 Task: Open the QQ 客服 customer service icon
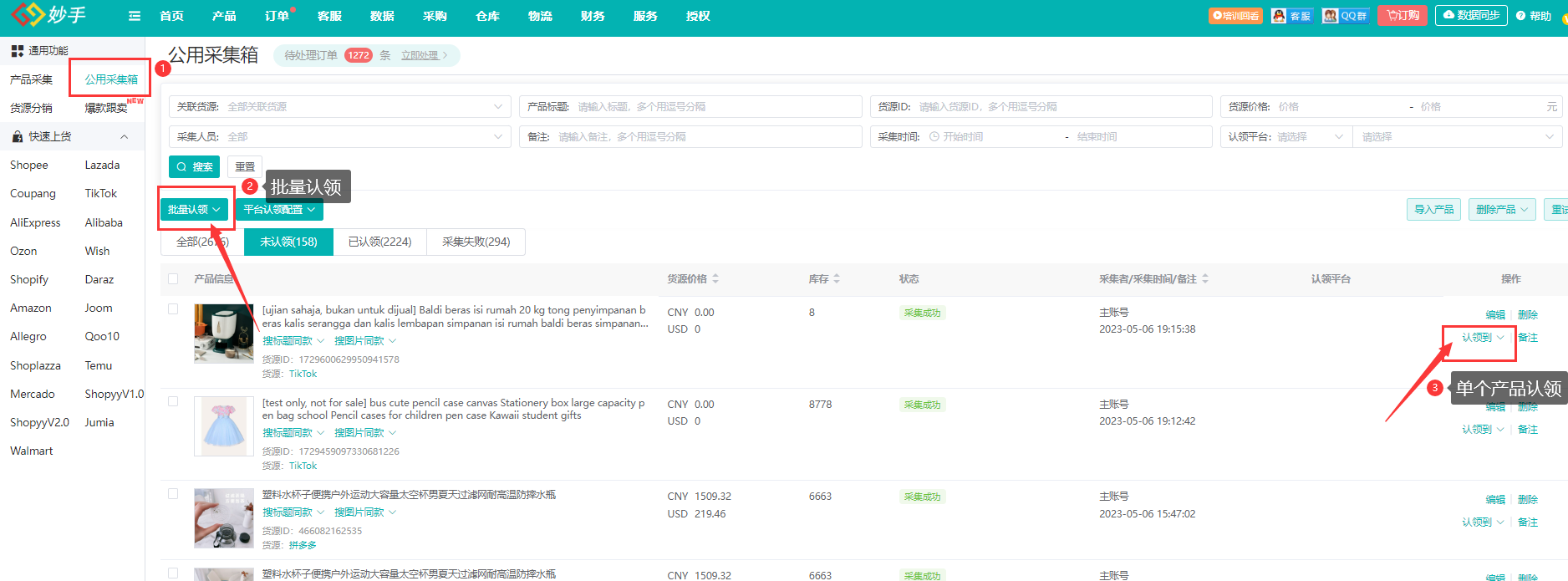[x=1291, y=16]
